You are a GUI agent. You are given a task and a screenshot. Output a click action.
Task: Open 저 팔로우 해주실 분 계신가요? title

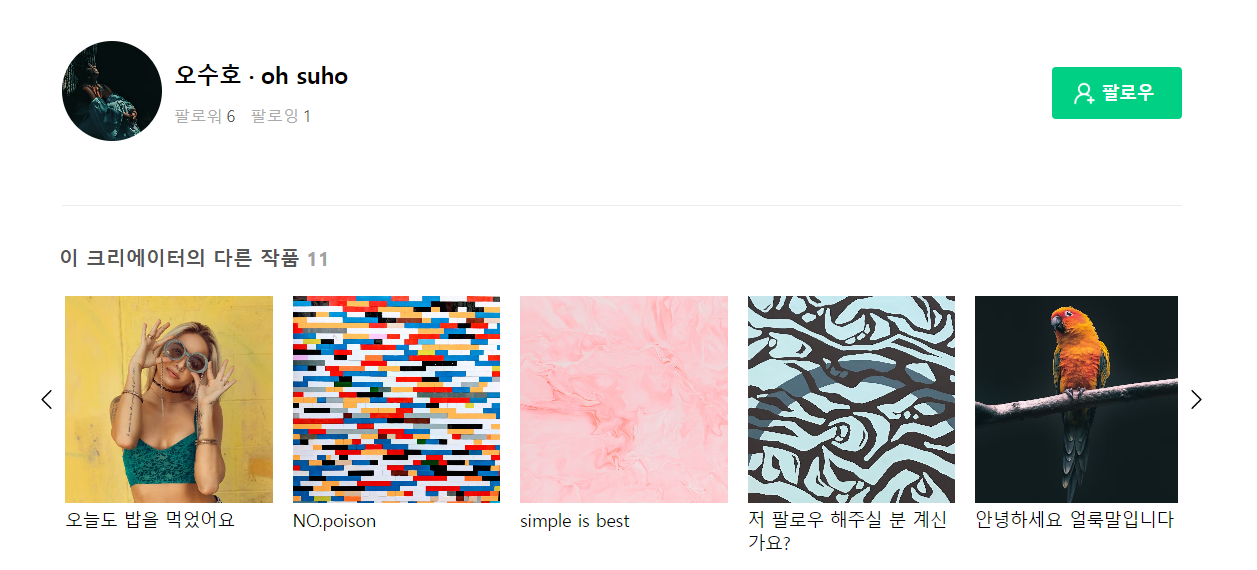click(x=848, y=531)
